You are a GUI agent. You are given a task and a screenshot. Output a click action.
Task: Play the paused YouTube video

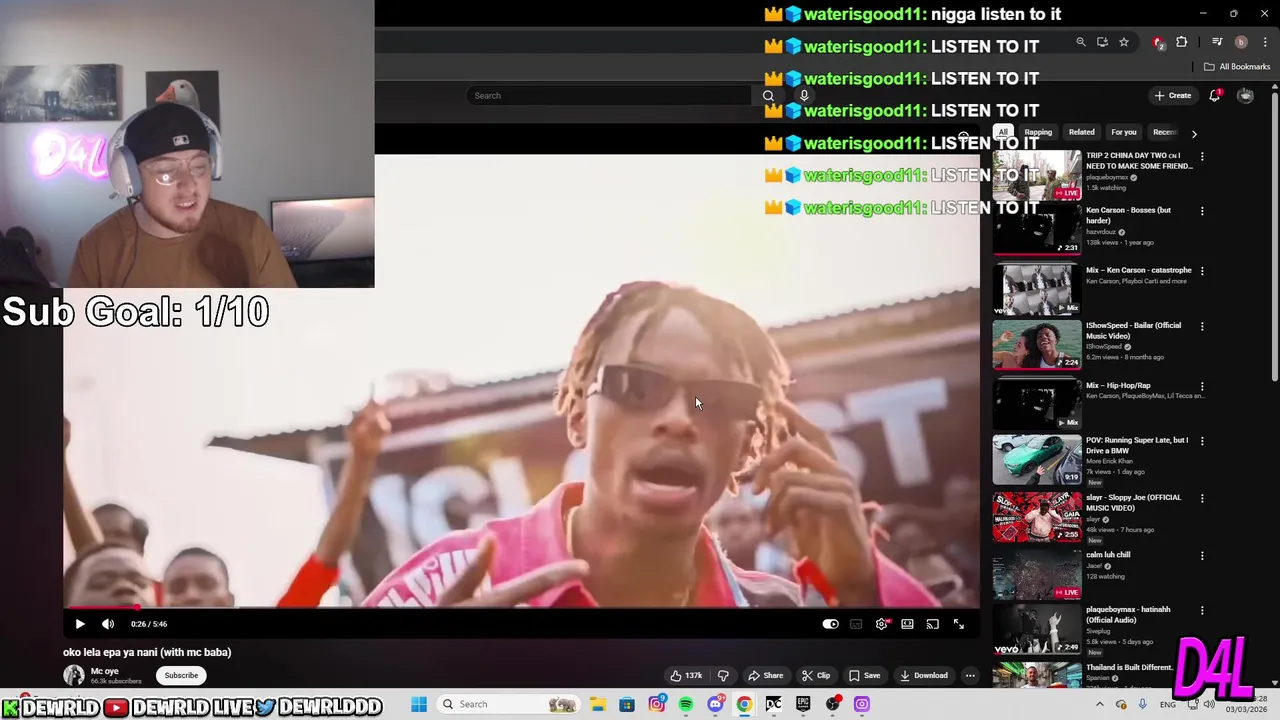pos(80,624)
